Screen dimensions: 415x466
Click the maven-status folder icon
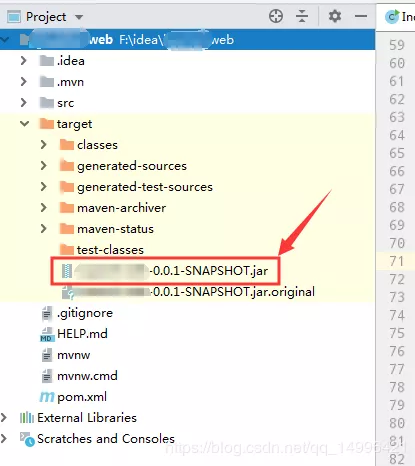[67, 229]
